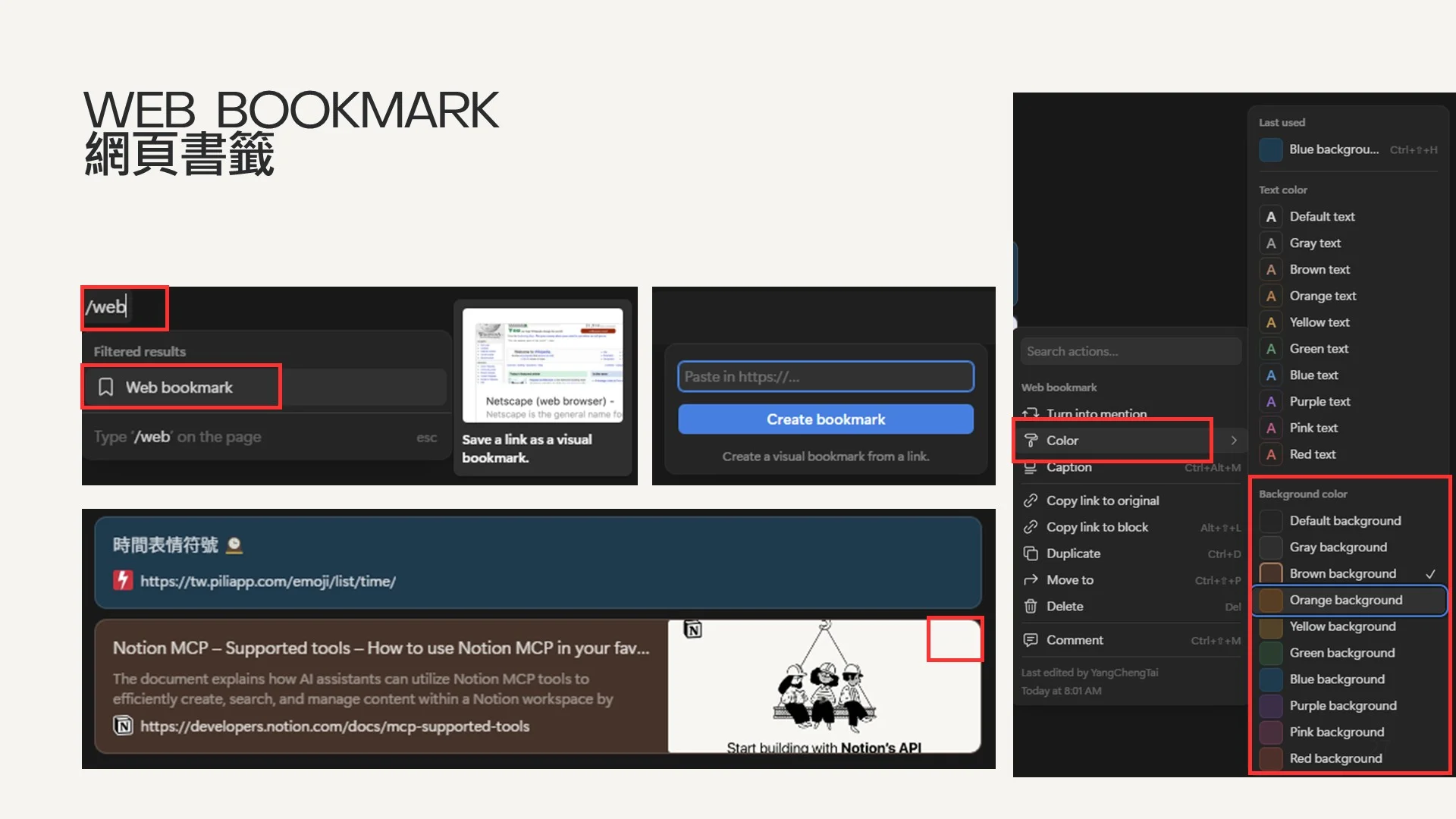The width and height of the screenshot is (1456, 819).
Task: Click the Web bookmark icon in filtered results
Action: tap(106, 388)
